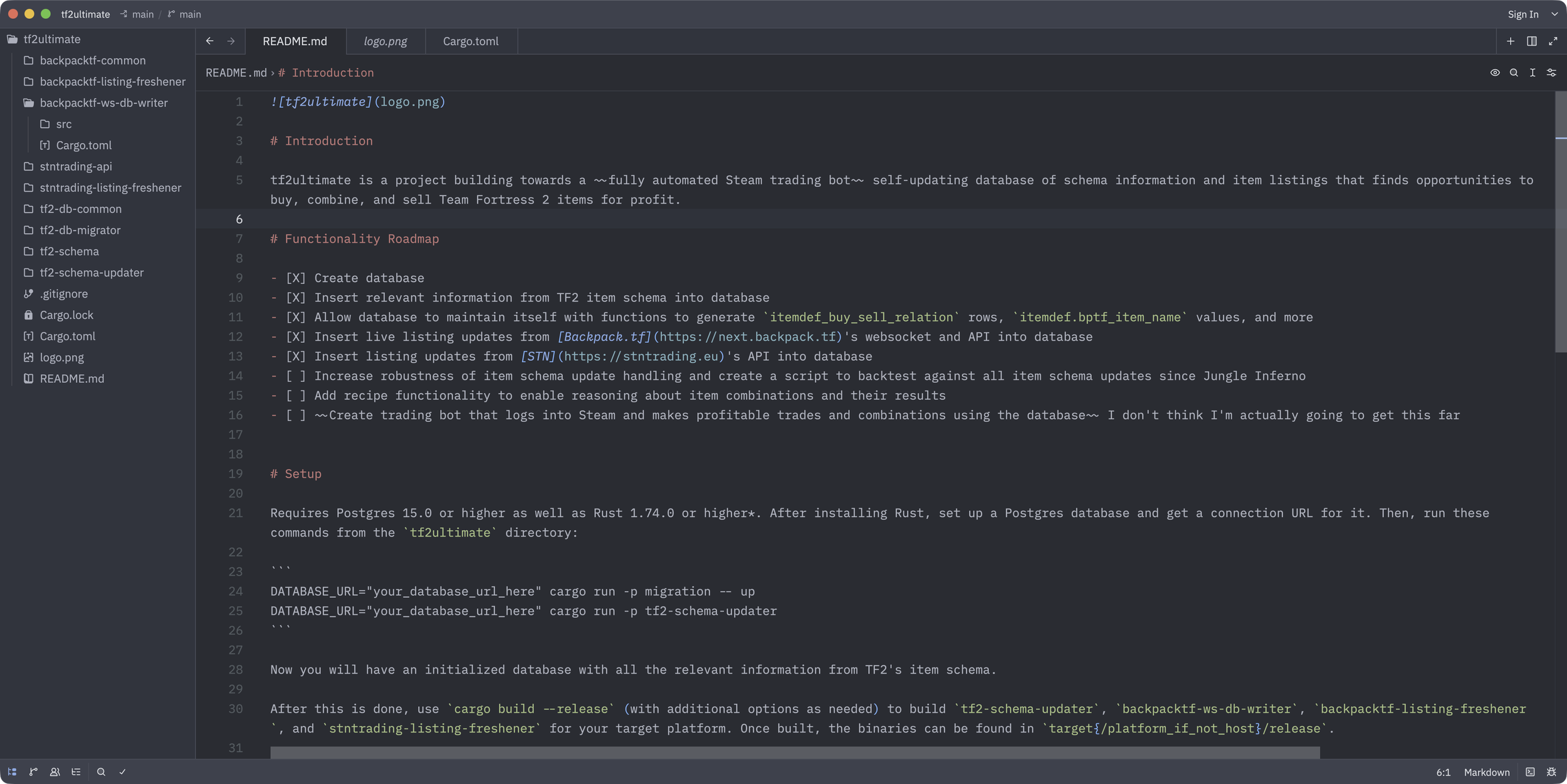Switch to the editor tab named Cargo.toml
Screen dimensions: 1567x784
coord(471,41)
